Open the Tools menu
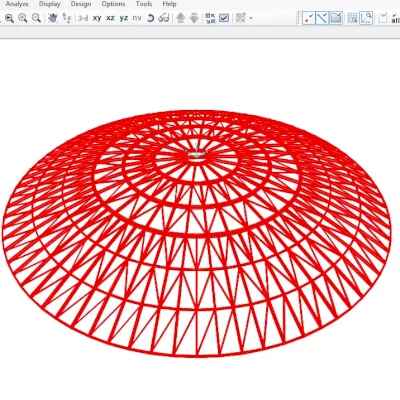 [x=144, y=4]
